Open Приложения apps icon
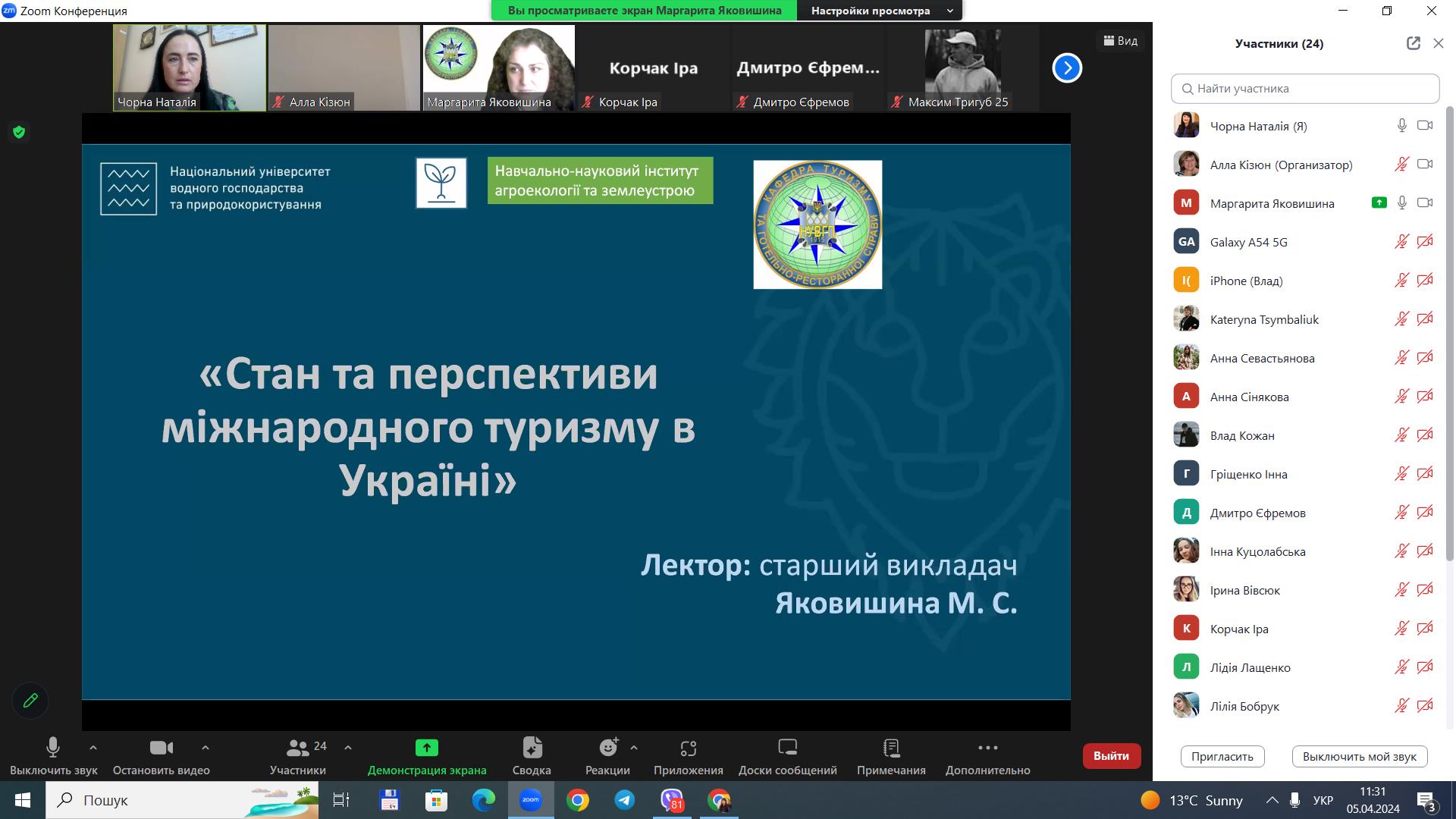Viewport: 1456px width, 819px height. [x=688, y=748]
